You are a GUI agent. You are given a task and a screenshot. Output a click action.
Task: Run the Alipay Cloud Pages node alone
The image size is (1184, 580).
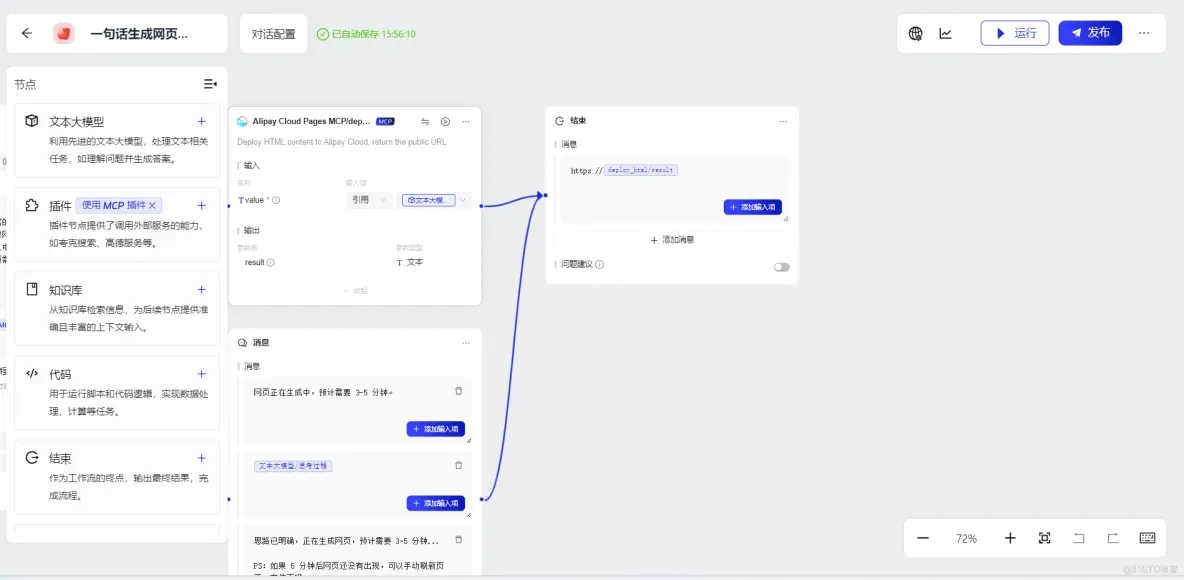click(x=446, y=122)
